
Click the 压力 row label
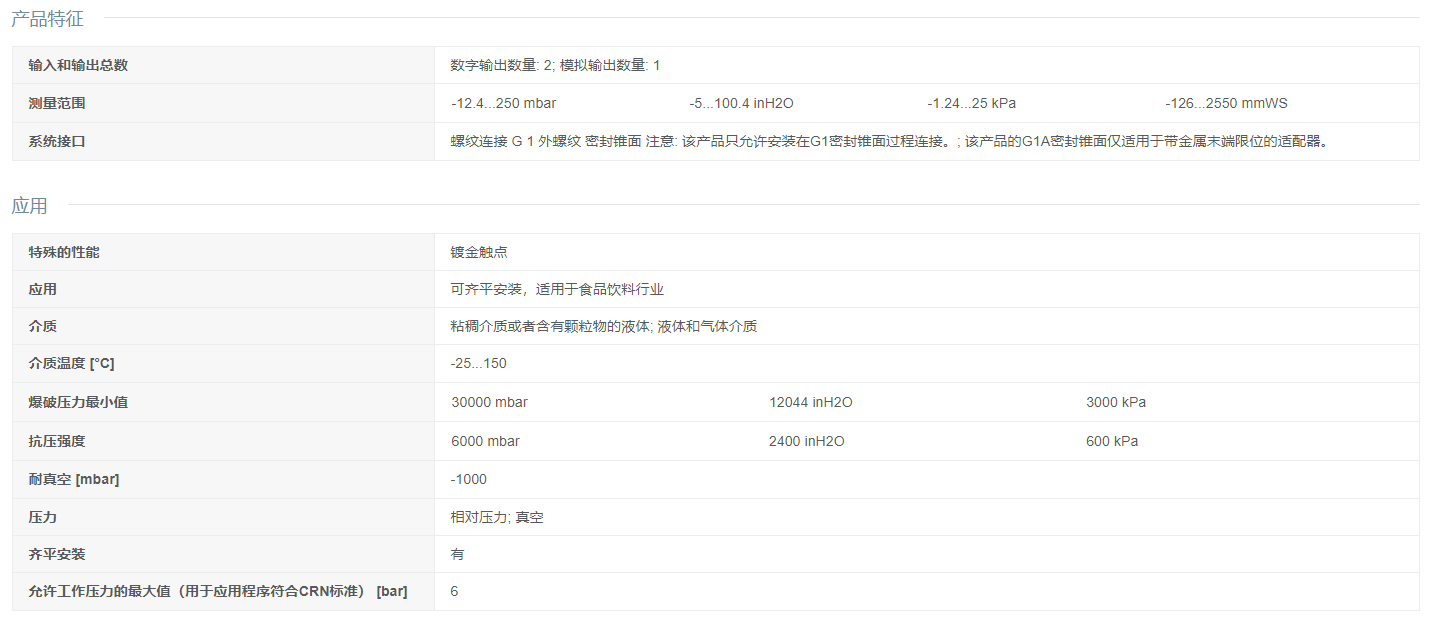[42, 517]
